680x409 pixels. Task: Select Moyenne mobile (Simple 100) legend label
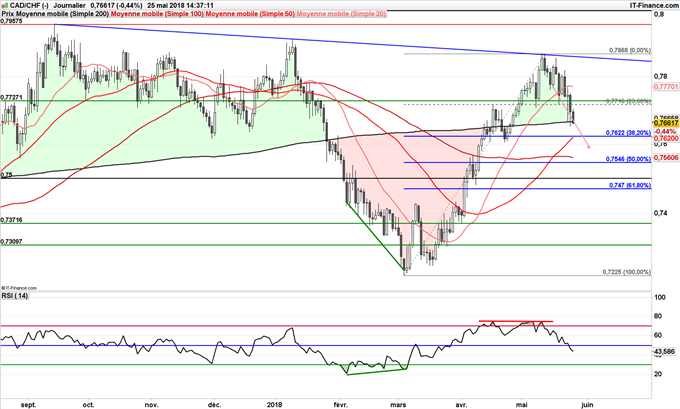157,14
